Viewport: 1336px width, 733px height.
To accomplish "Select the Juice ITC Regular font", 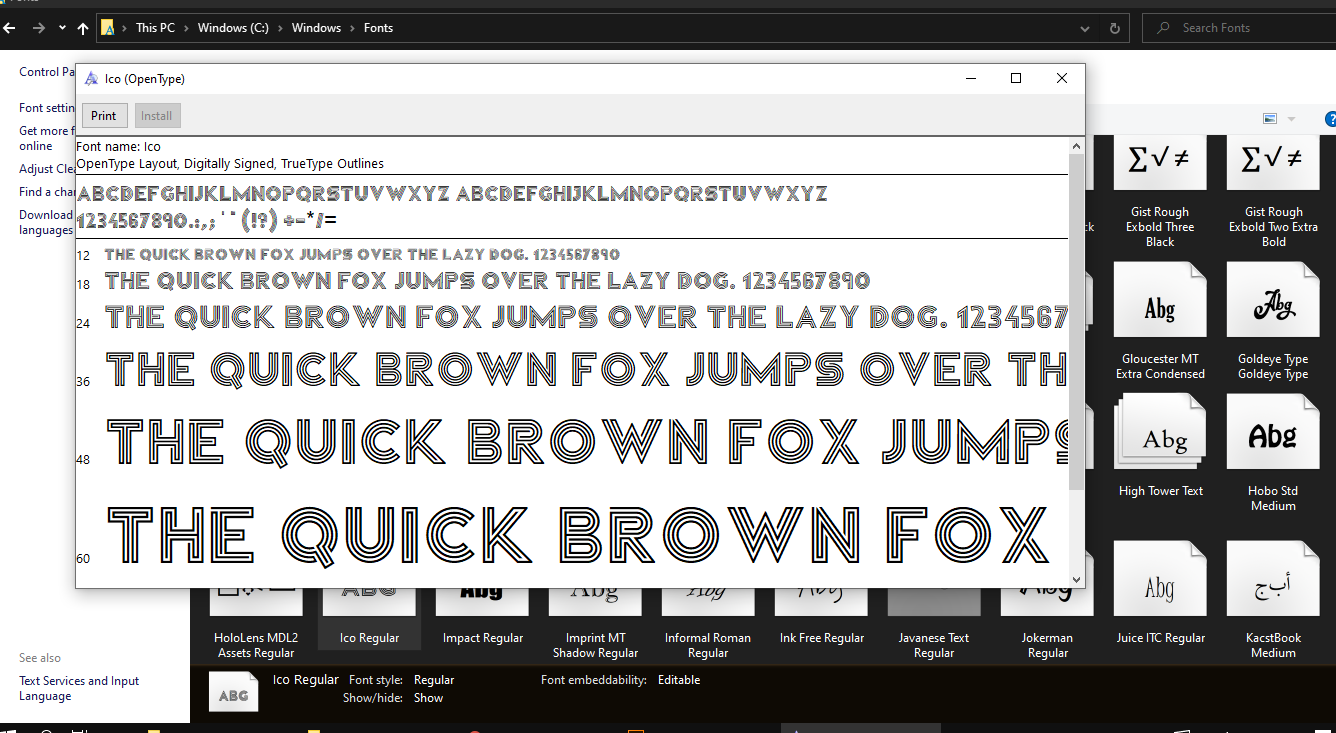I will [1160, 593].
